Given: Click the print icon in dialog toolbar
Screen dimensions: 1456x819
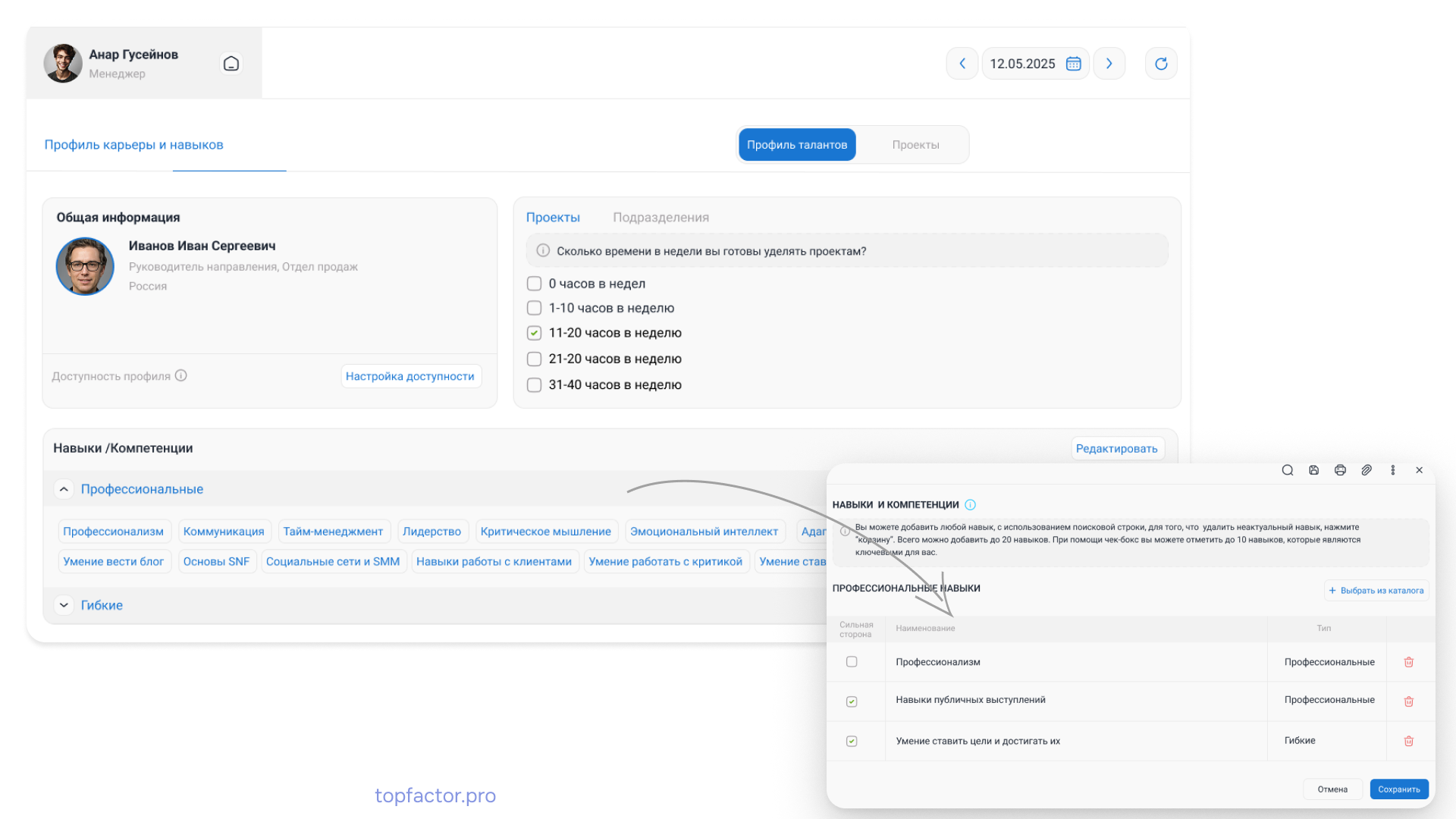Looking at the screenshot, I should (x=1340, y=470).
